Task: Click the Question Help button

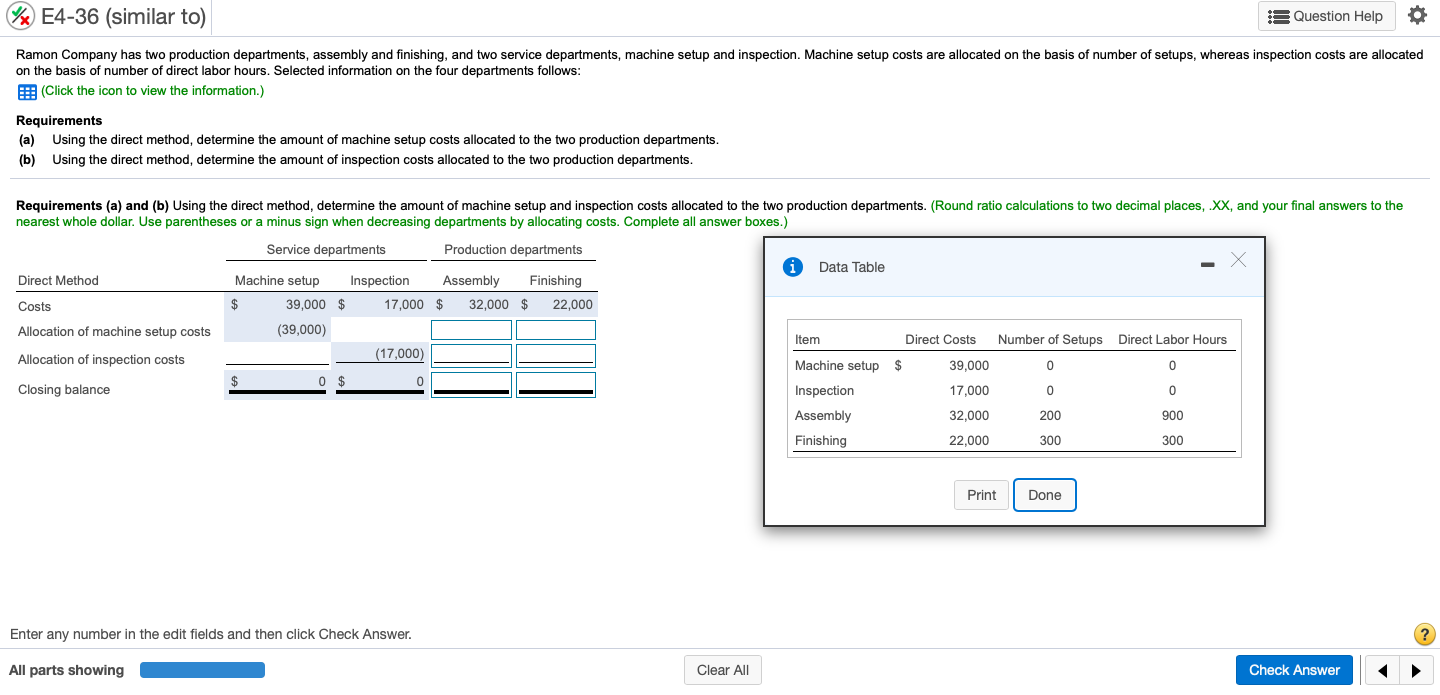Action: tap(1326, 16)
